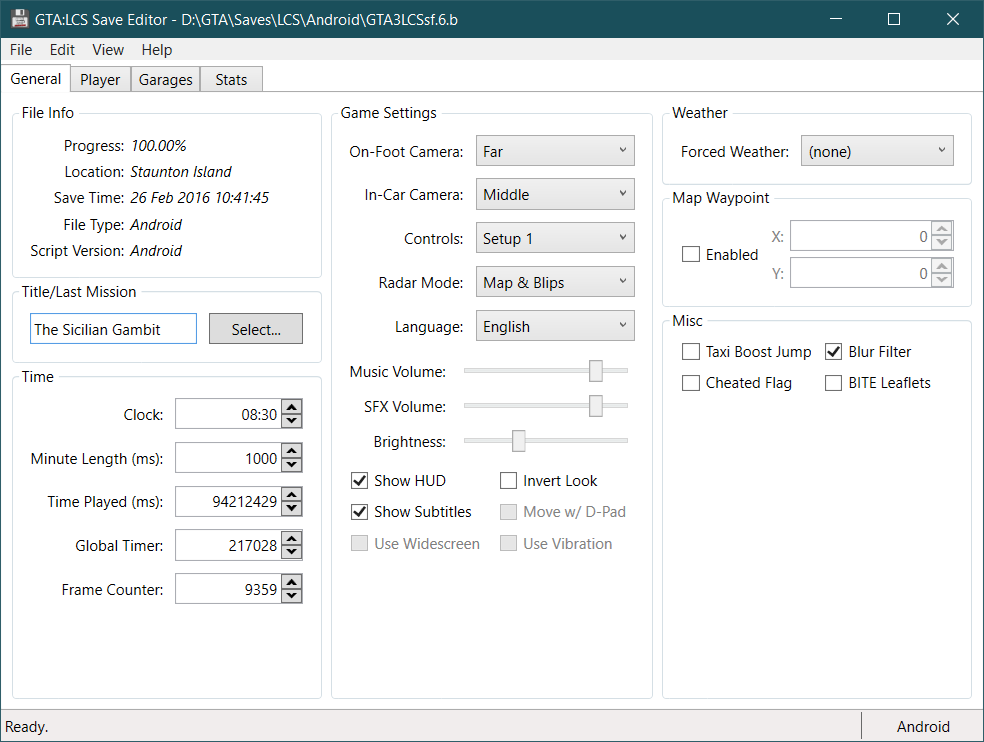Image resolution: width=984 pixels, height=742 pixels.
Task: Decrement the Frame Counter down arrow
Action: (x=292, y=596)
